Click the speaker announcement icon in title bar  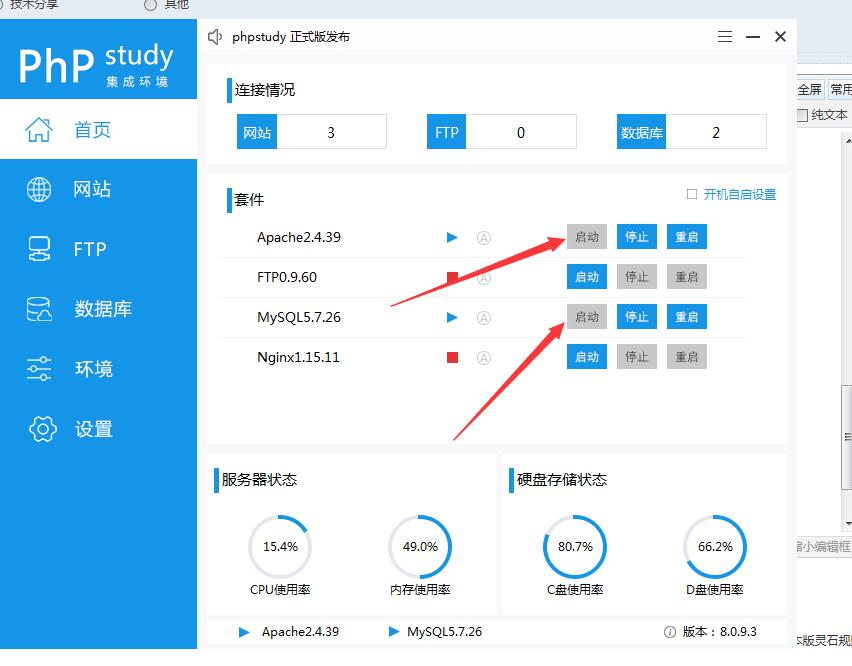click(x=215, y=37)
